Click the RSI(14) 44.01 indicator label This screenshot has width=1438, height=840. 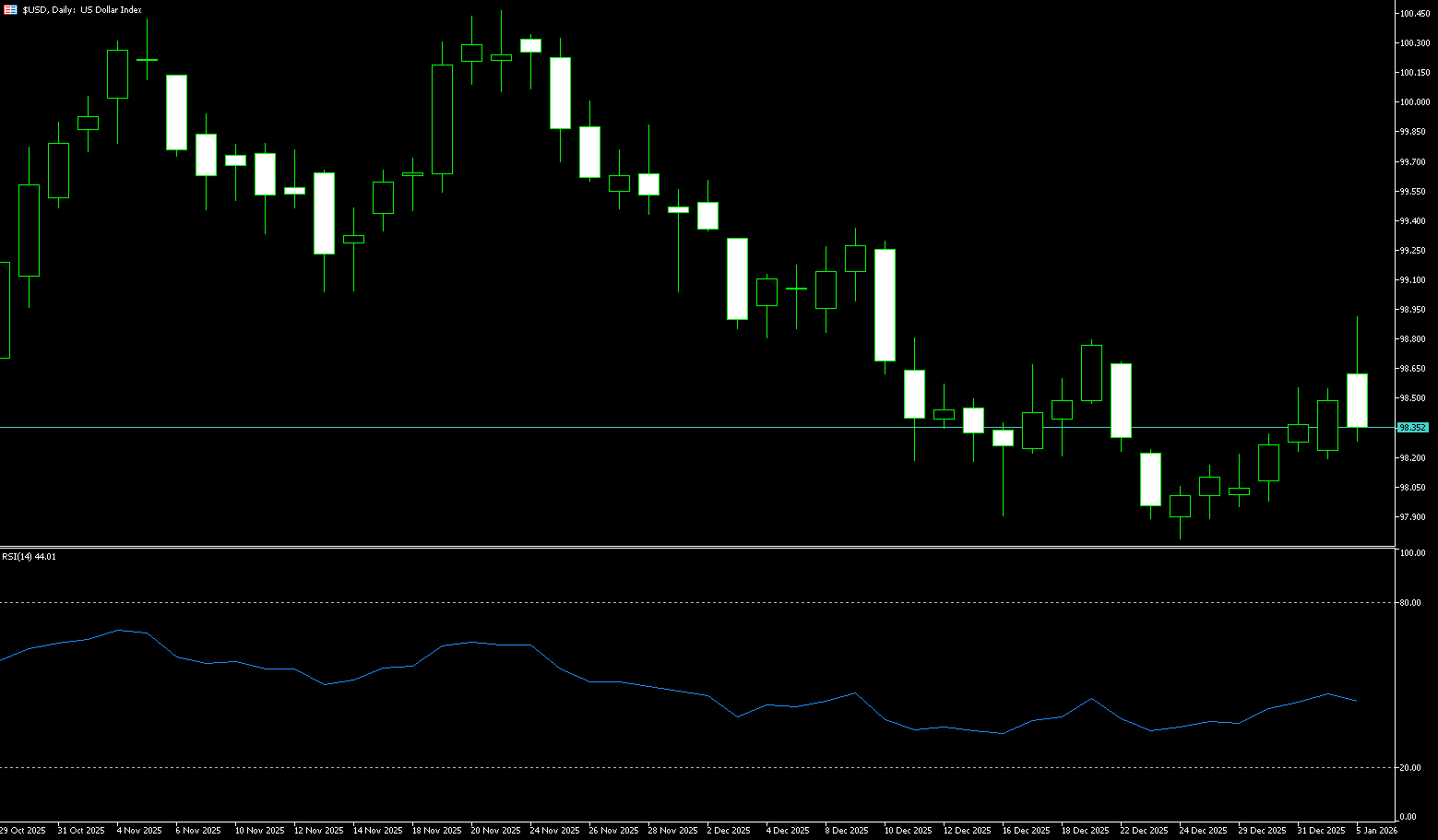[29, 557]
